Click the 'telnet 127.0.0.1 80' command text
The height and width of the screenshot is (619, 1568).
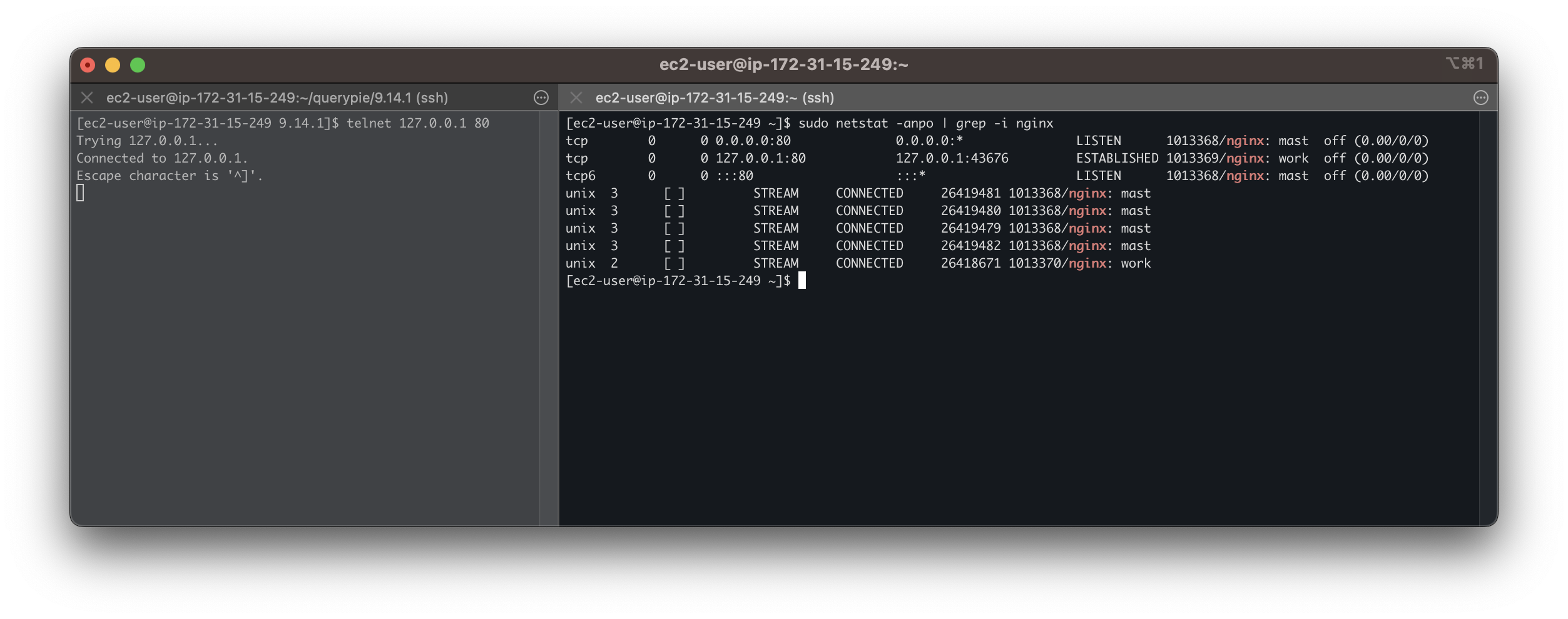[x=418, y=123]
